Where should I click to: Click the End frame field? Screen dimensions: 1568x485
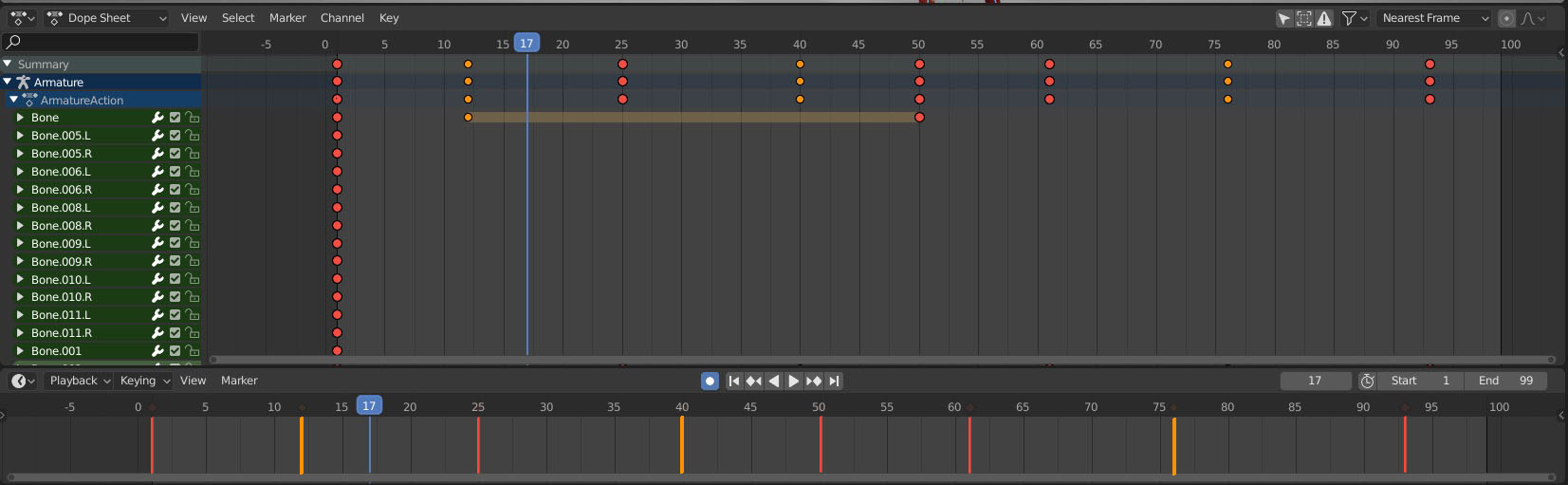click(1505, 381)
